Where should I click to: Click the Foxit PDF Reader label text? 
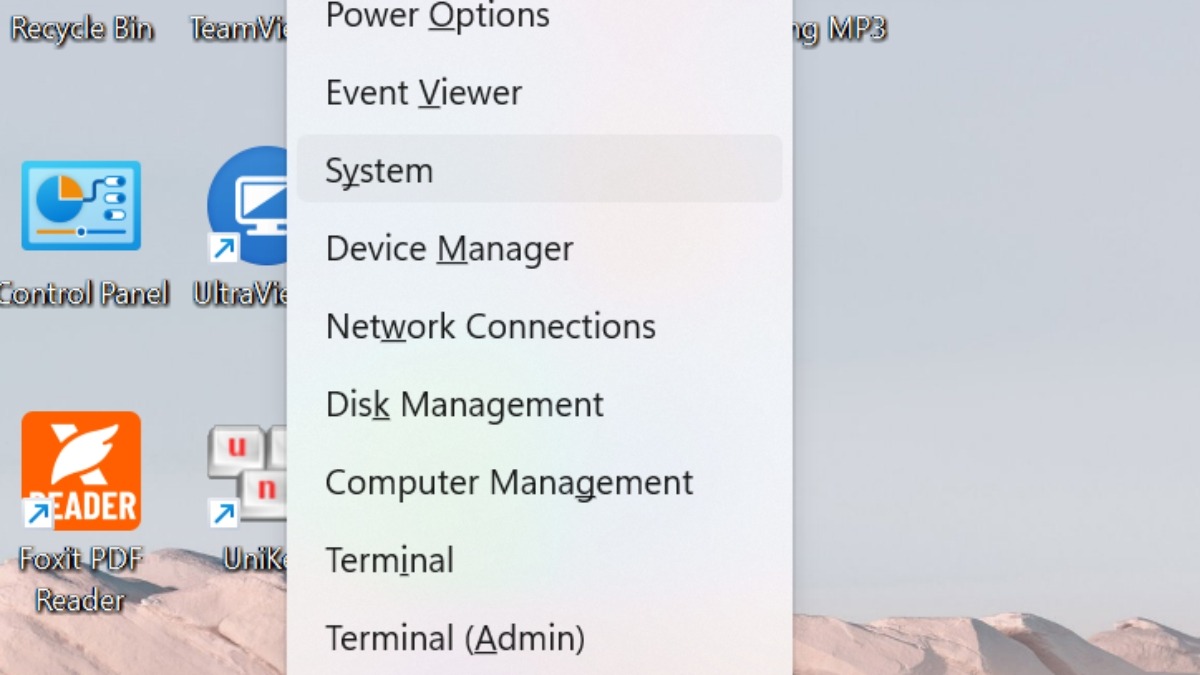click(x=80, y=579)
